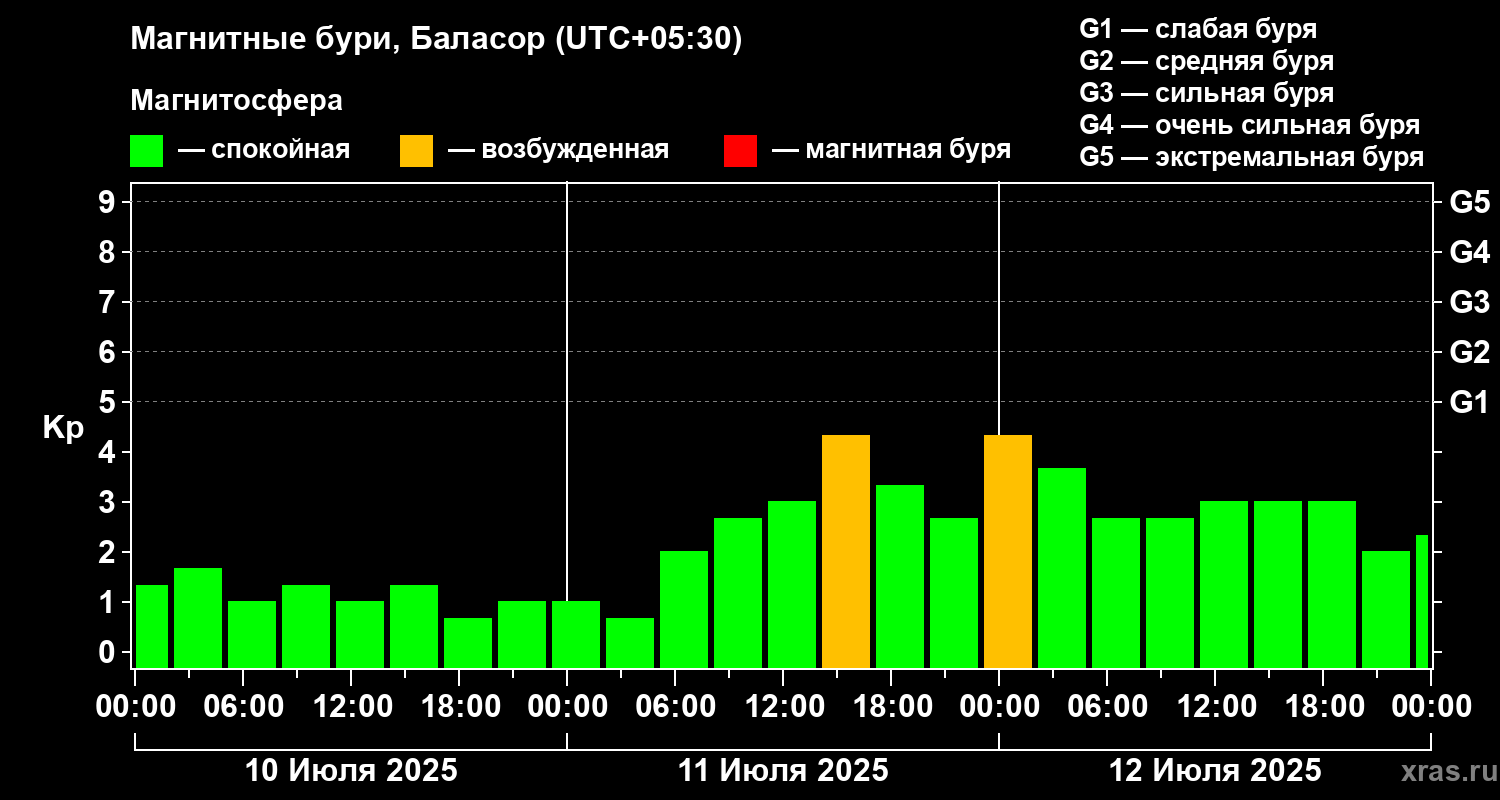Click the '— спокойная' legend label
1500x800 pixels.
click(x=263, y=150)
